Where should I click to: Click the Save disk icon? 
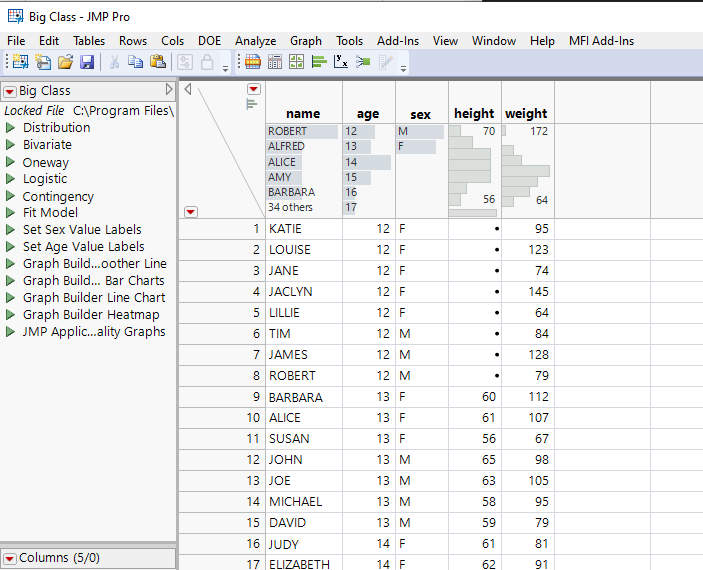coord(87,62)
